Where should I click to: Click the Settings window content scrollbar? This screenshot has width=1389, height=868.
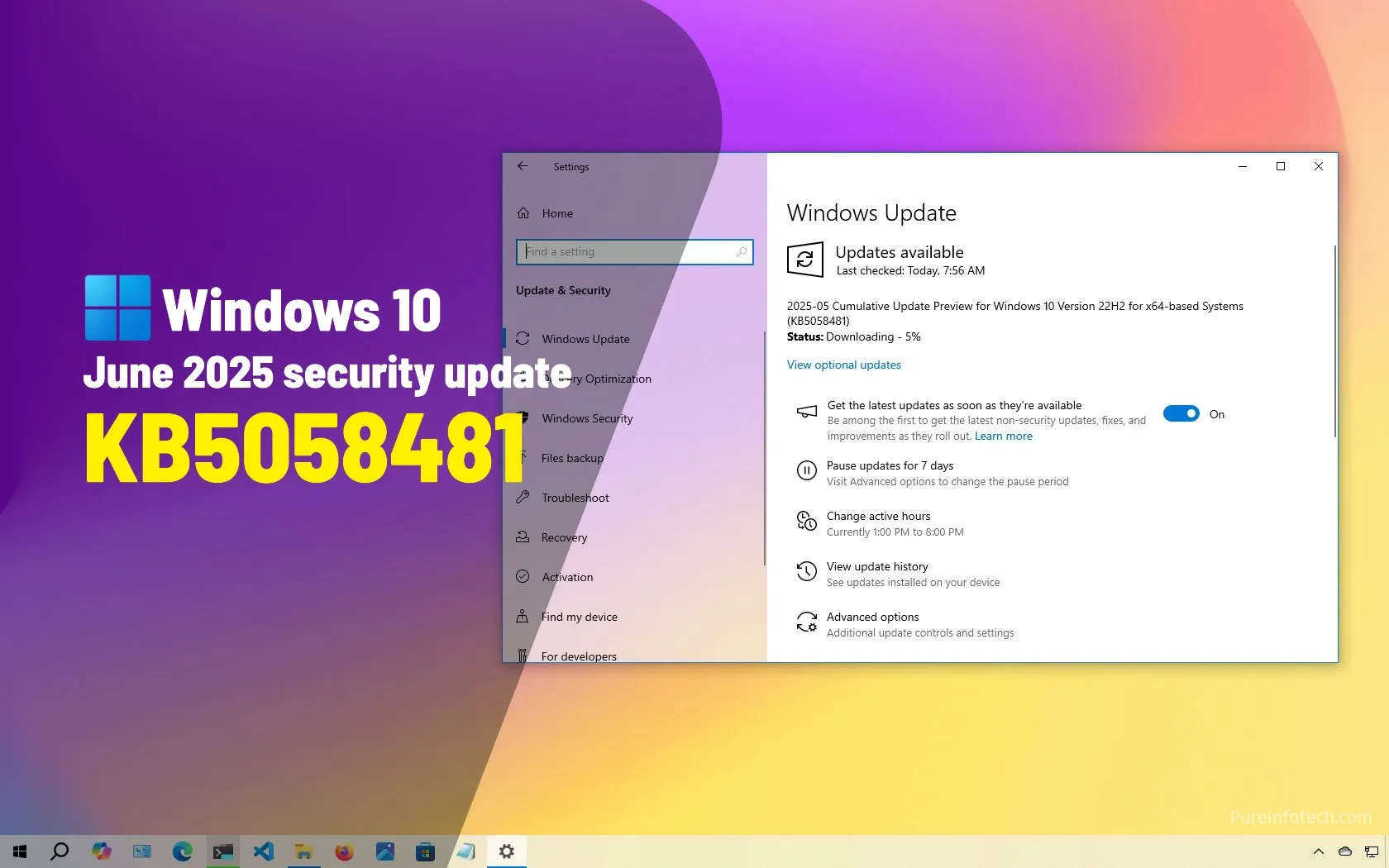(1334, 341)
